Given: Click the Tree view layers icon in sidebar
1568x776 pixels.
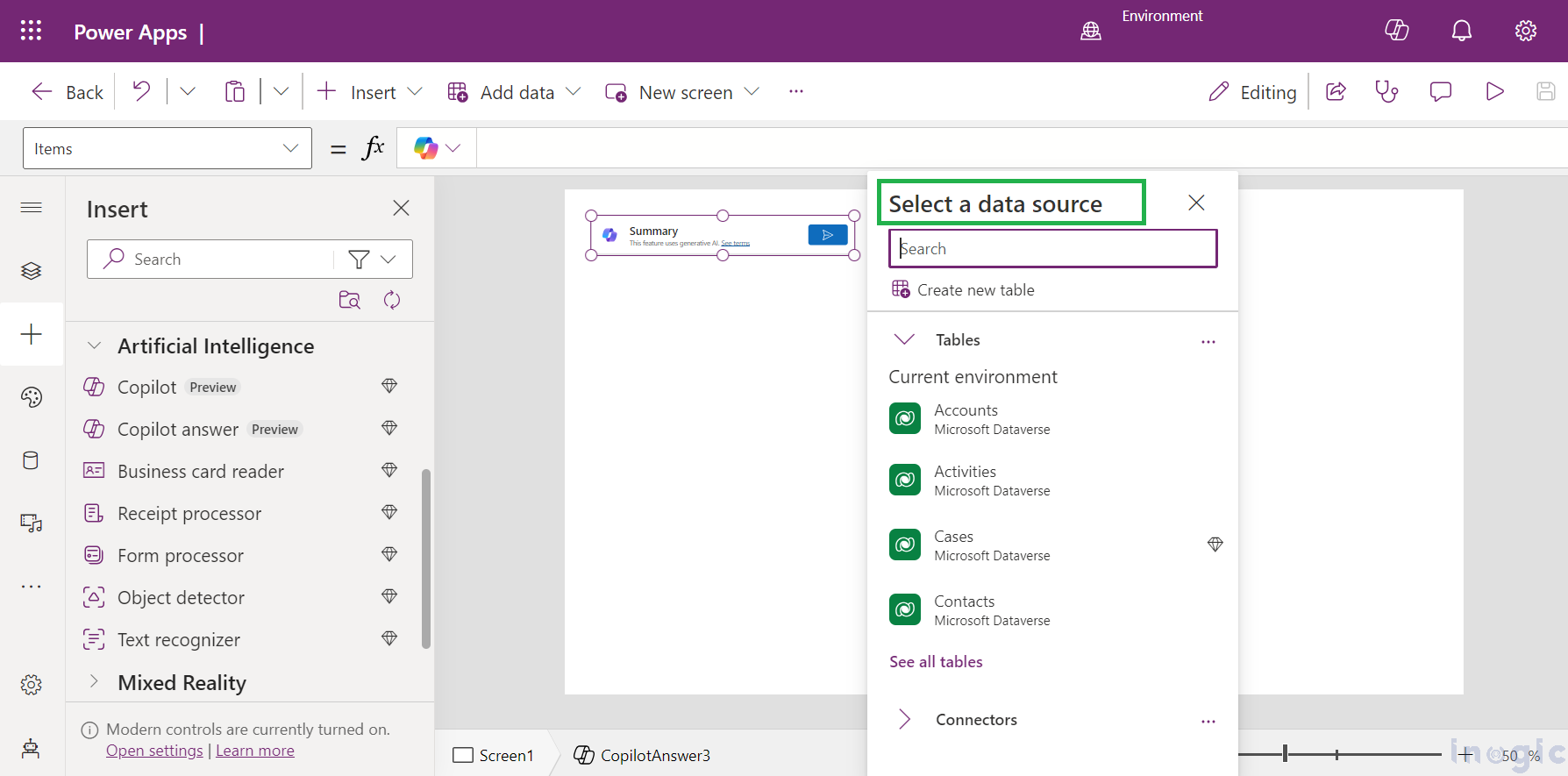Looking at the screenshot, I should click(x=31, y=271).
